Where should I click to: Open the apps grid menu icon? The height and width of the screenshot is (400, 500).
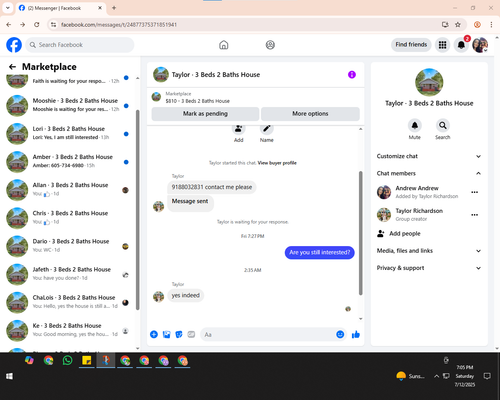point(442,45)
